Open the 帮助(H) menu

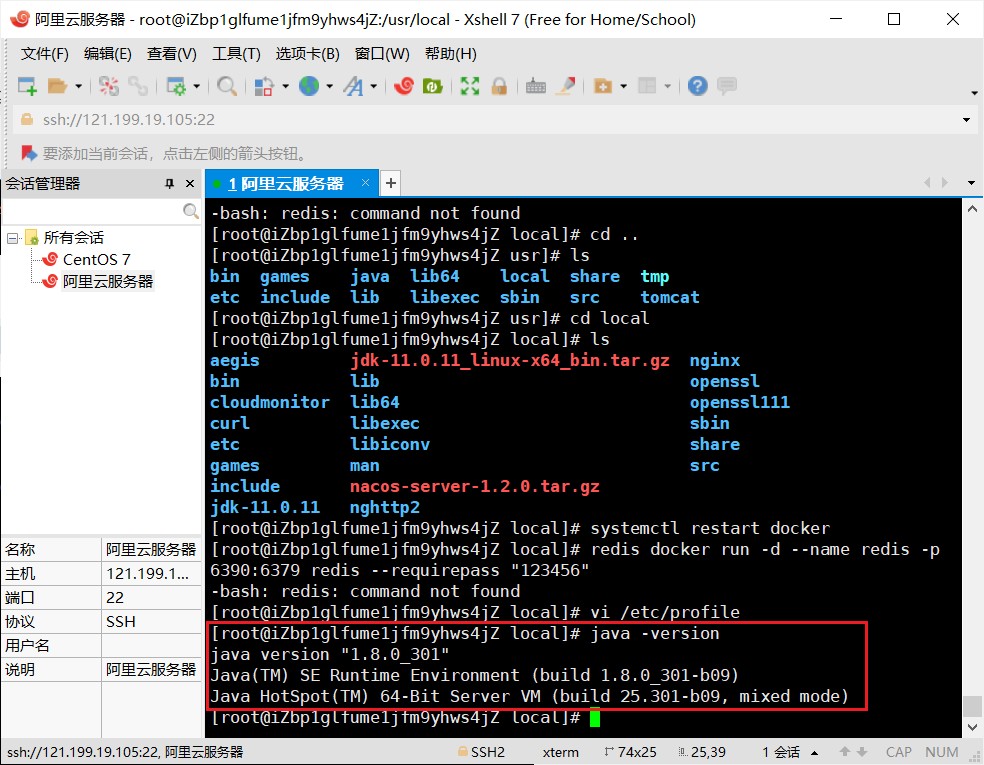coord(451,54)
